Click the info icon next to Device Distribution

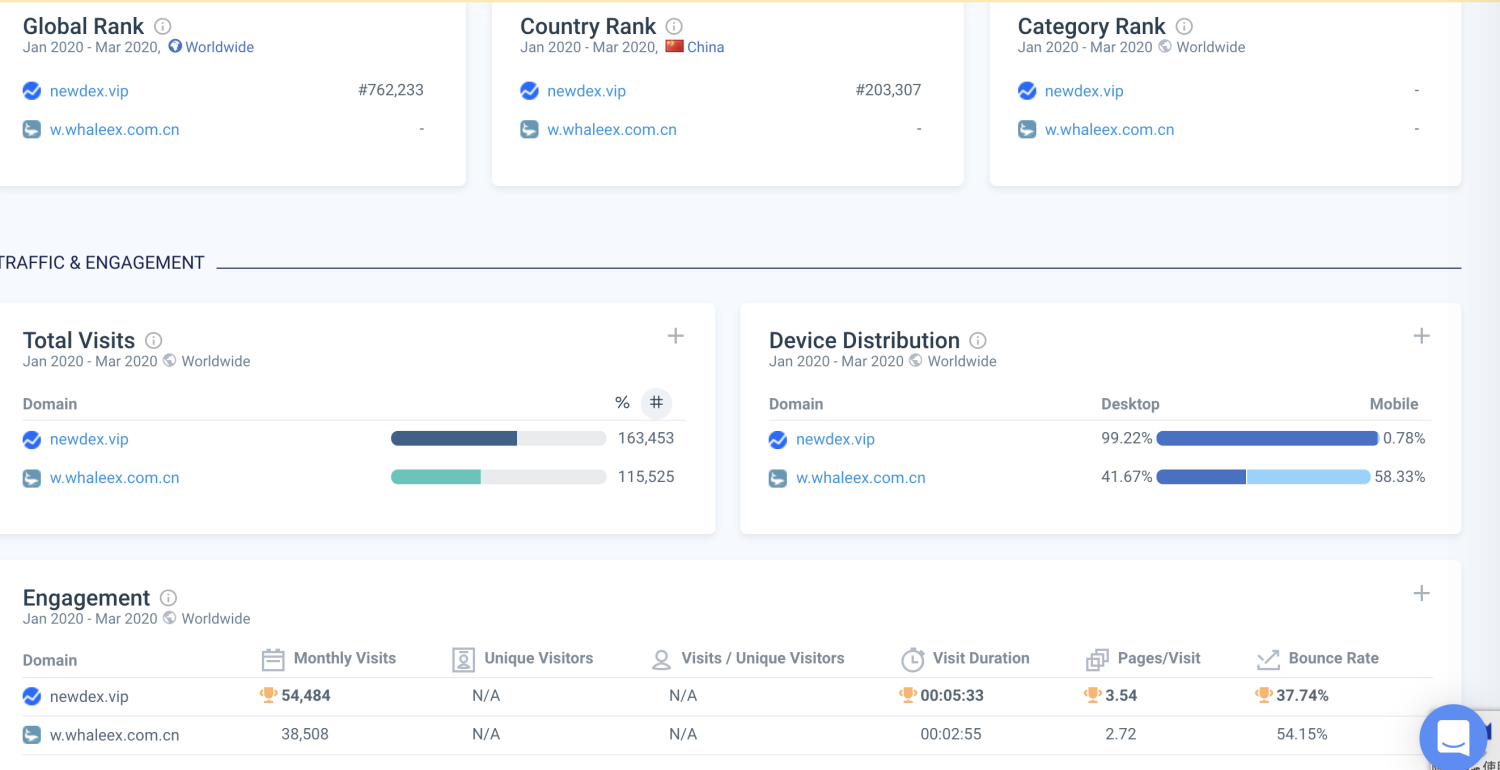tap(978, 340)
